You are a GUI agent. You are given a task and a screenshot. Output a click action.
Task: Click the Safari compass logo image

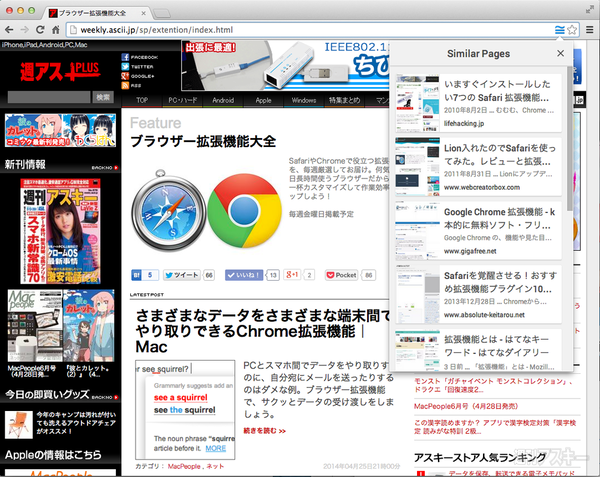(169, 210)
